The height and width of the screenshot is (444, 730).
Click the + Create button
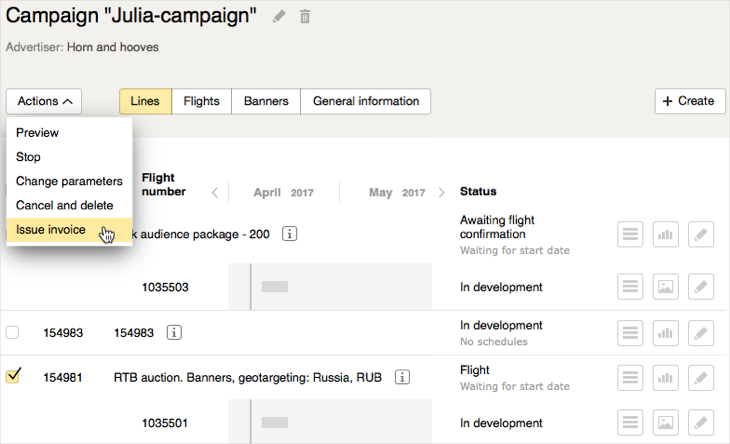[x=690, y=101]
